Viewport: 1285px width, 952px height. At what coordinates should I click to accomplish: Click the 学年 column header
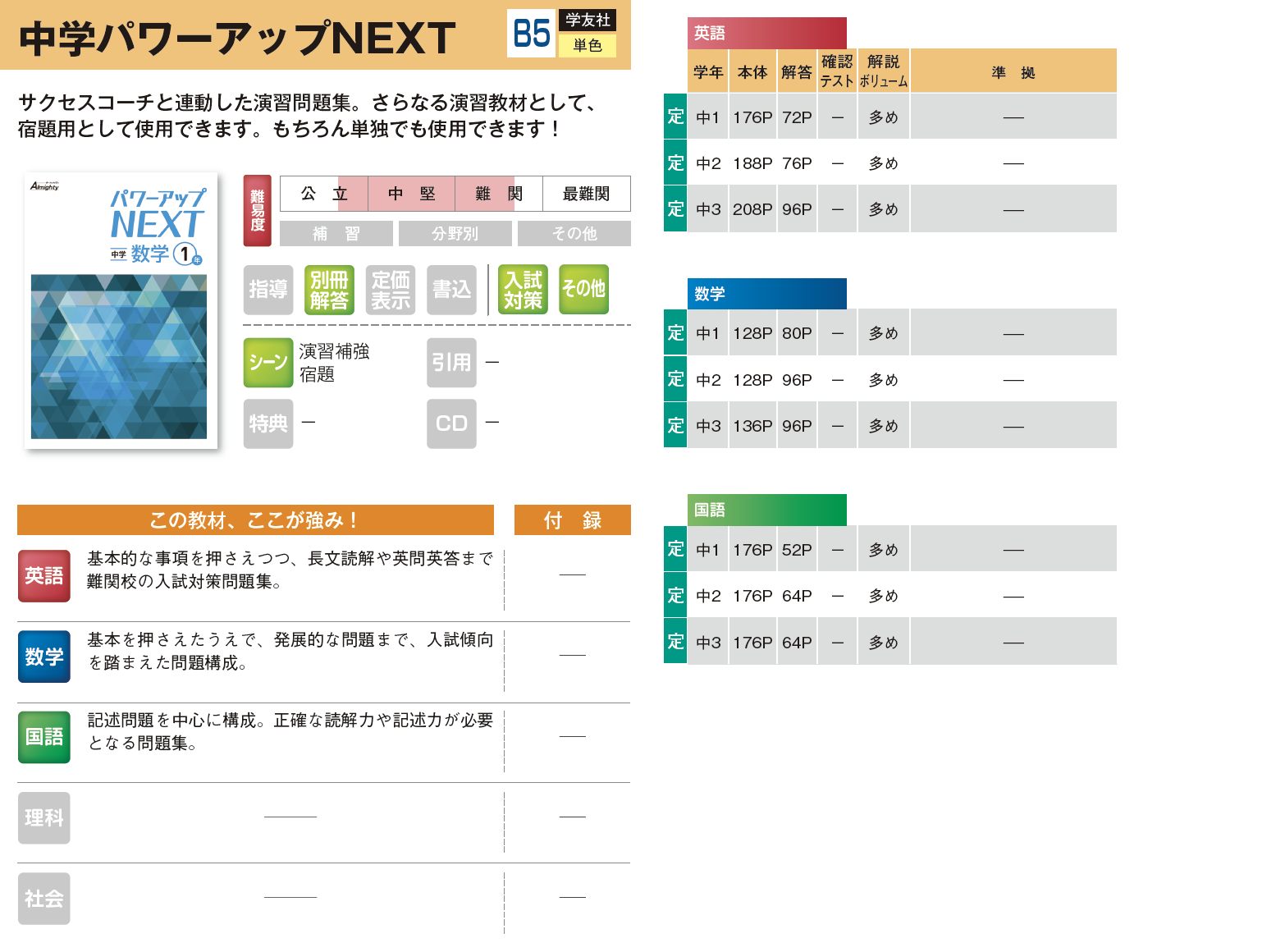pos(708,72)
